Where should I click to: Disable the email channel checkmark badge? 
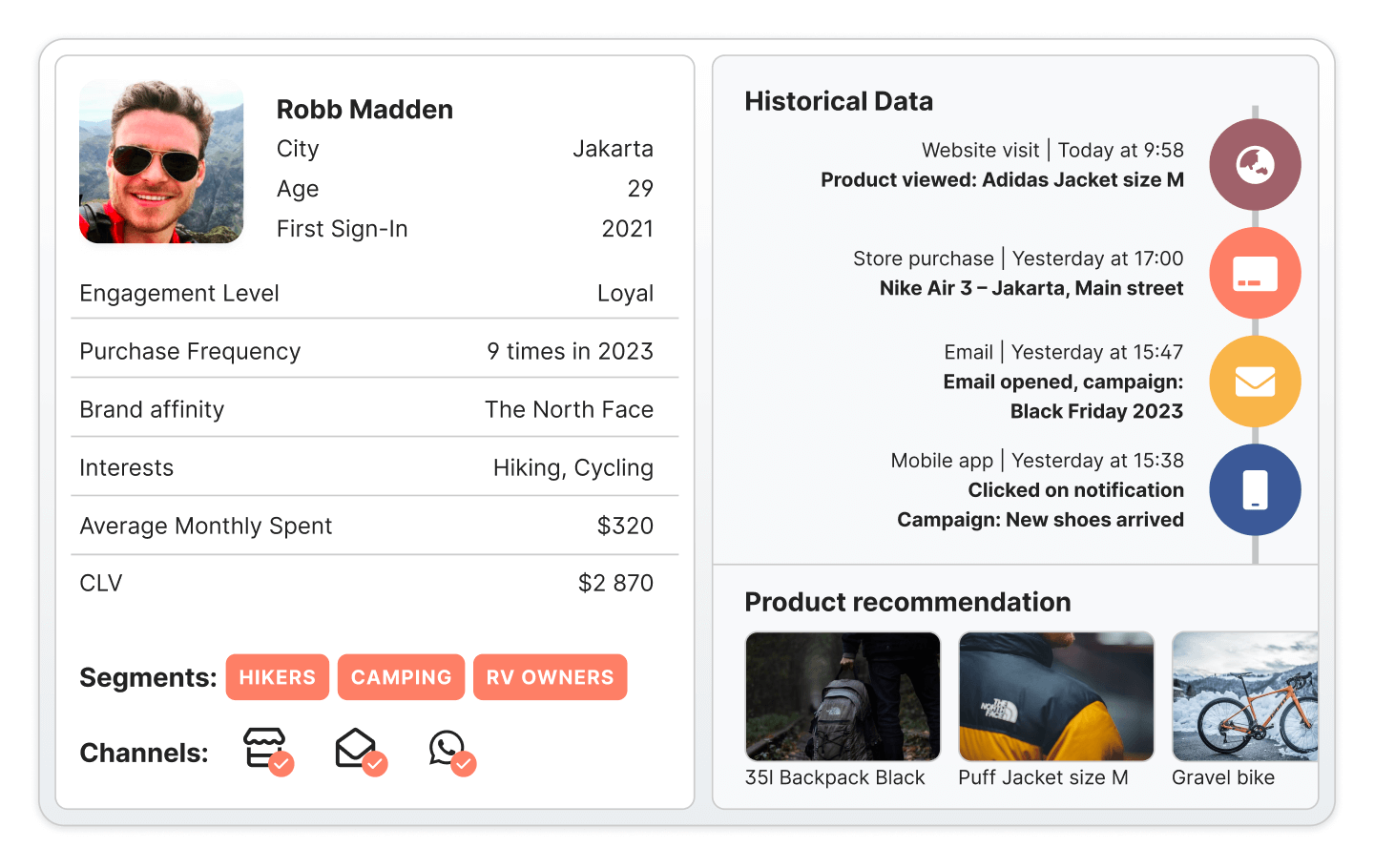point(374,763)
